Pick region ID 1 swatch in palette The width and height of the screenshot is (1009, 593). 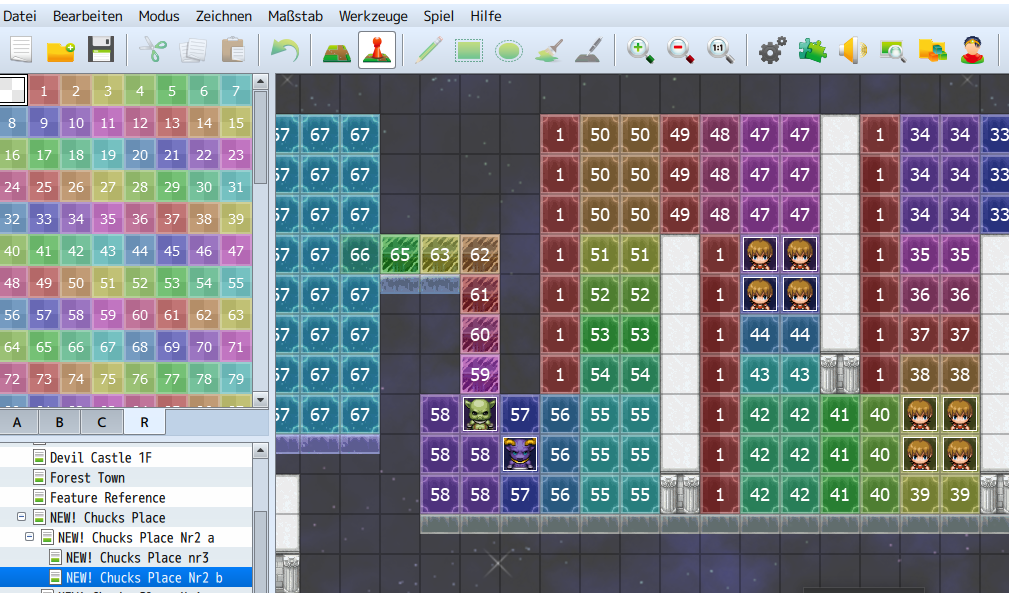[44, 91]
